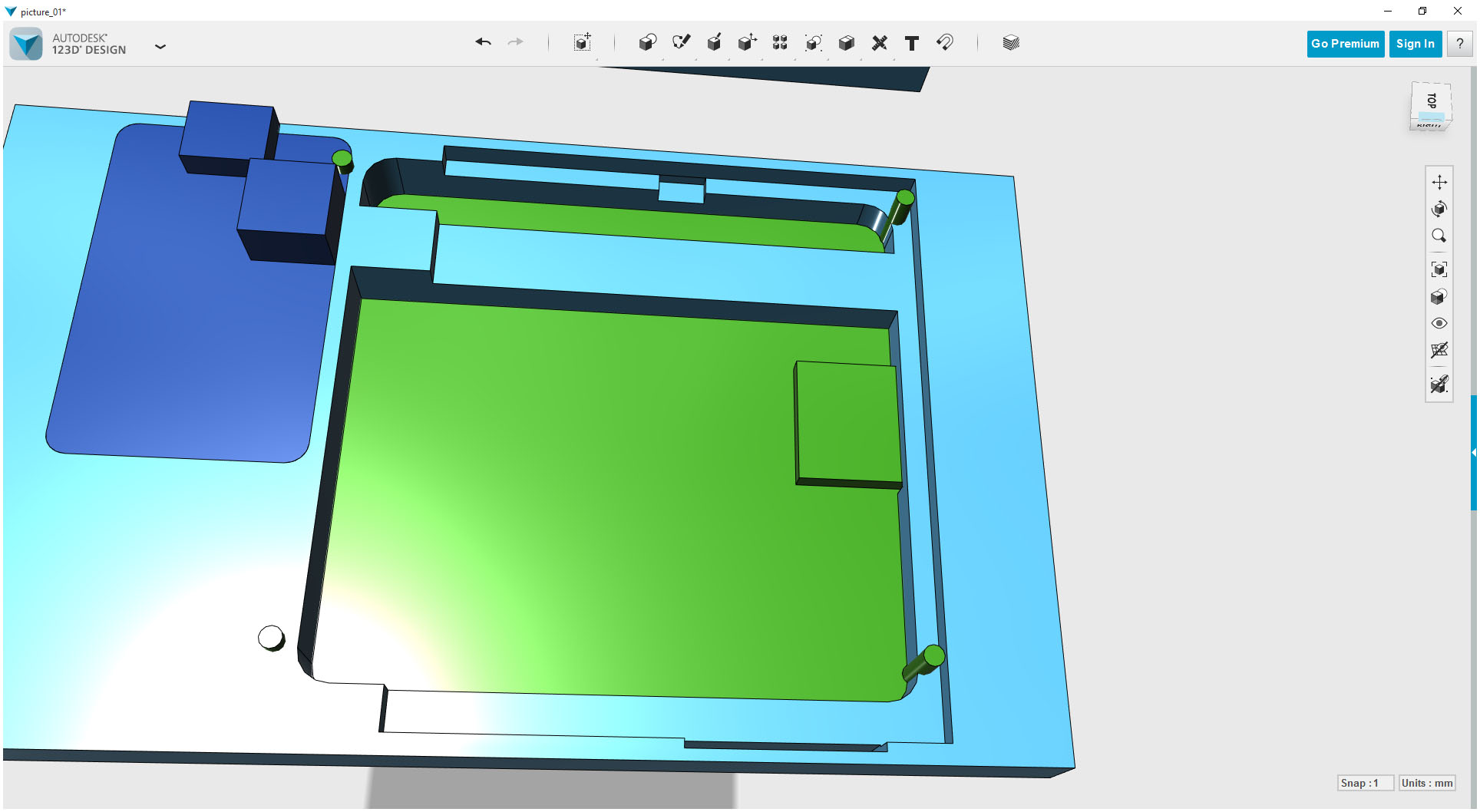Open the main application menu chevron

coord(160,46)
